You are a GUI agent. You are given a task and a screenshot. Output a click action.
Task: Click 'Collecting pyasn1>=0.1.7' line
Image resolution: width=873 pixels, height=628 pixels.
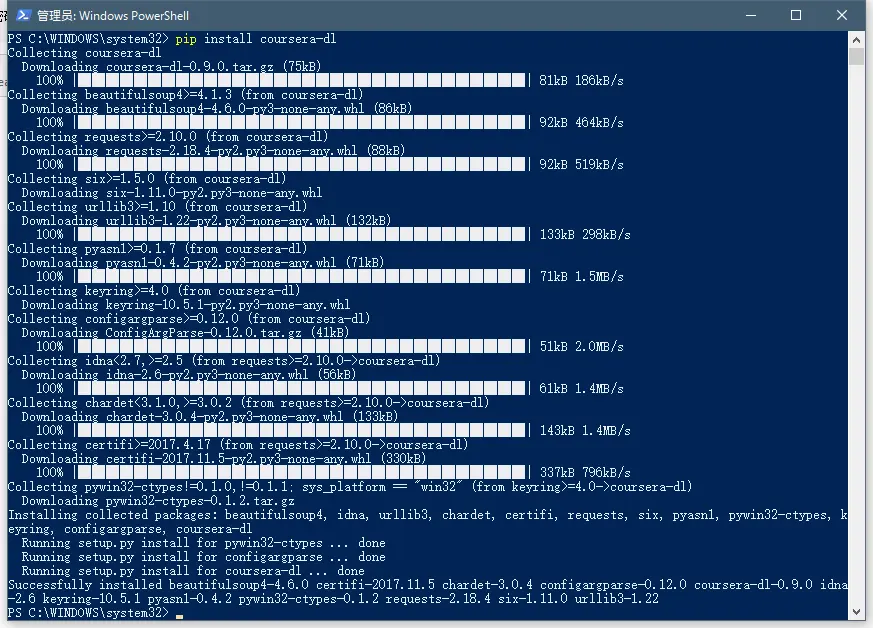[157, 249]
